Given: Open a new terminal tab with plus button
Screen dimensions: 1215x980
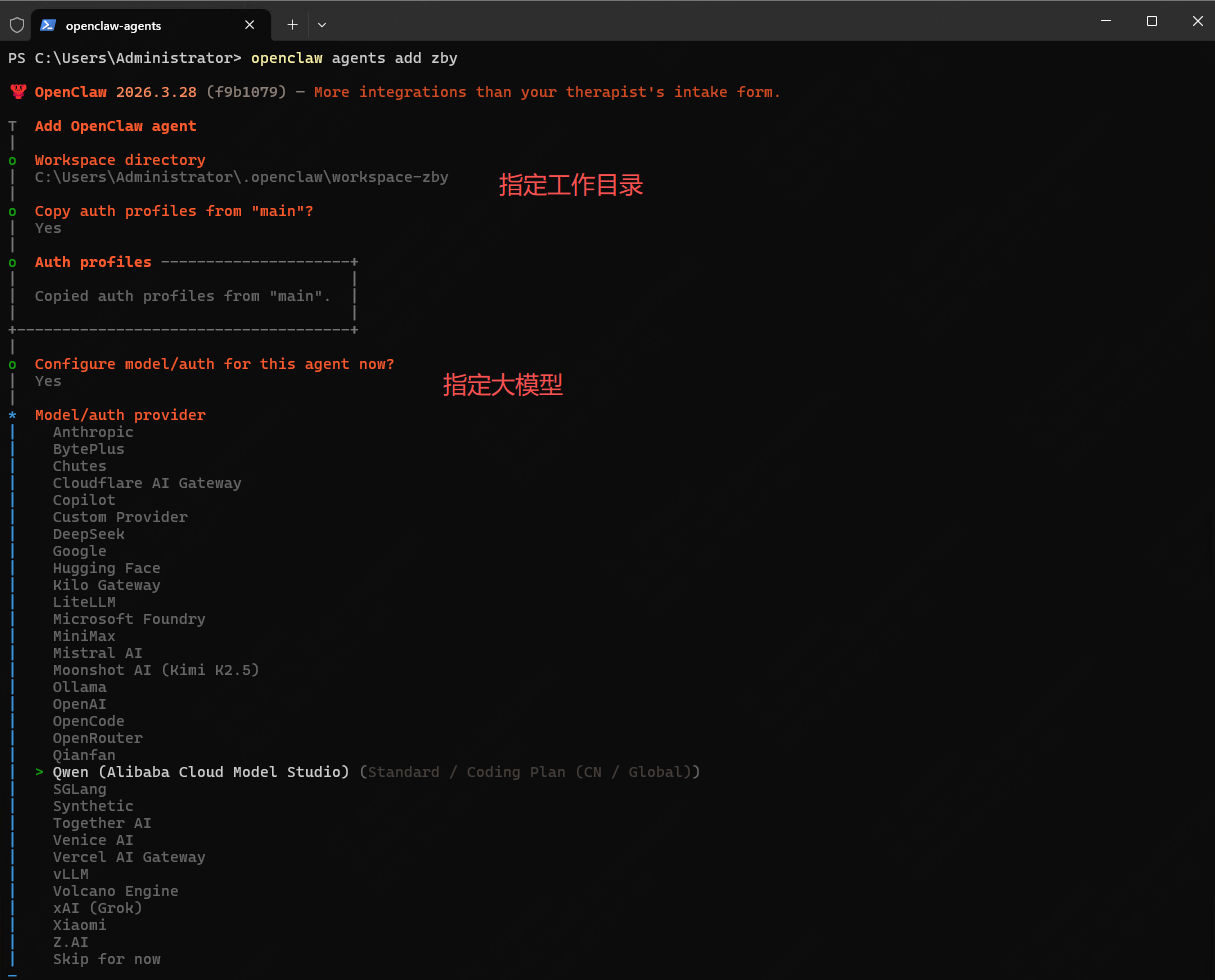Looking at the screenshot, I should (292, 25).
